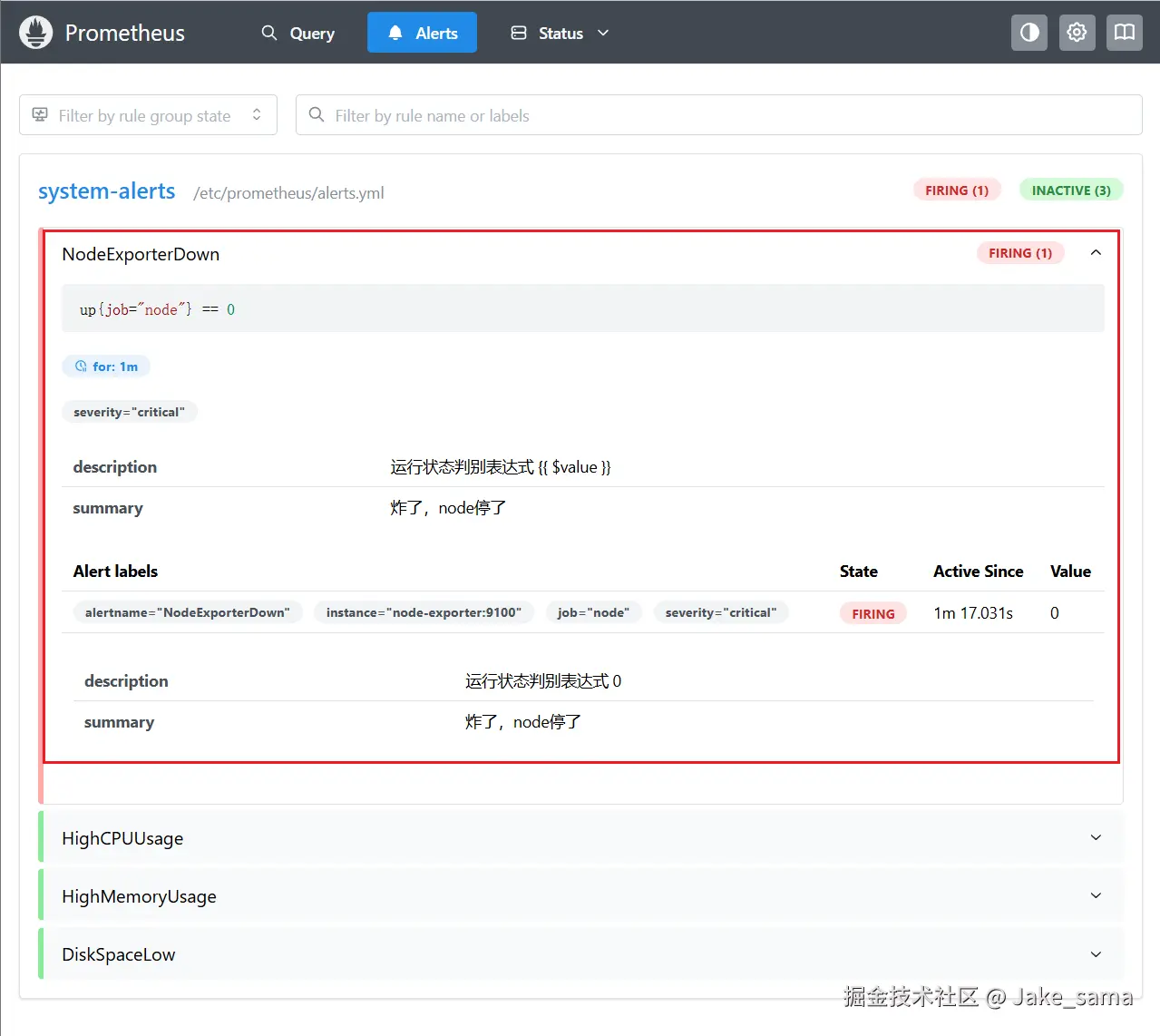Click the alertname="NodeExporterDown" label
Image resolution: width=1160 pixels, height=1036 pixels.
tap(188, 612)
